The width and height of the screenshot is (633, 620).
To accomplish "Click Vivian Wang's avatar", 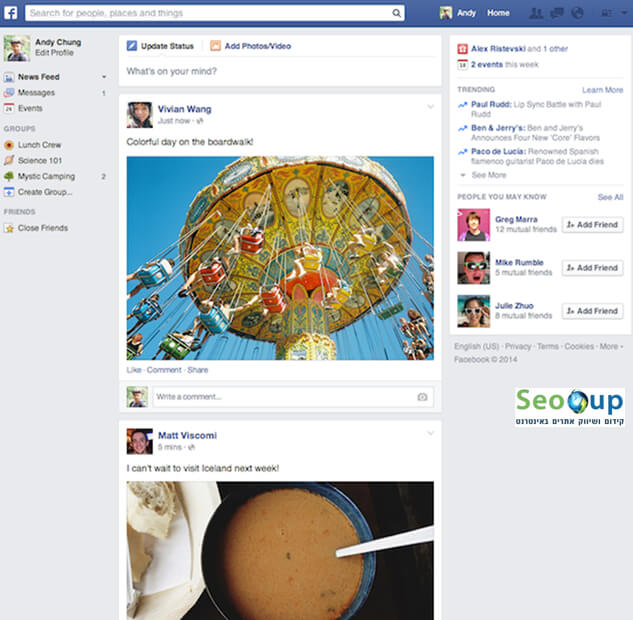I will (x=140, y=115).
